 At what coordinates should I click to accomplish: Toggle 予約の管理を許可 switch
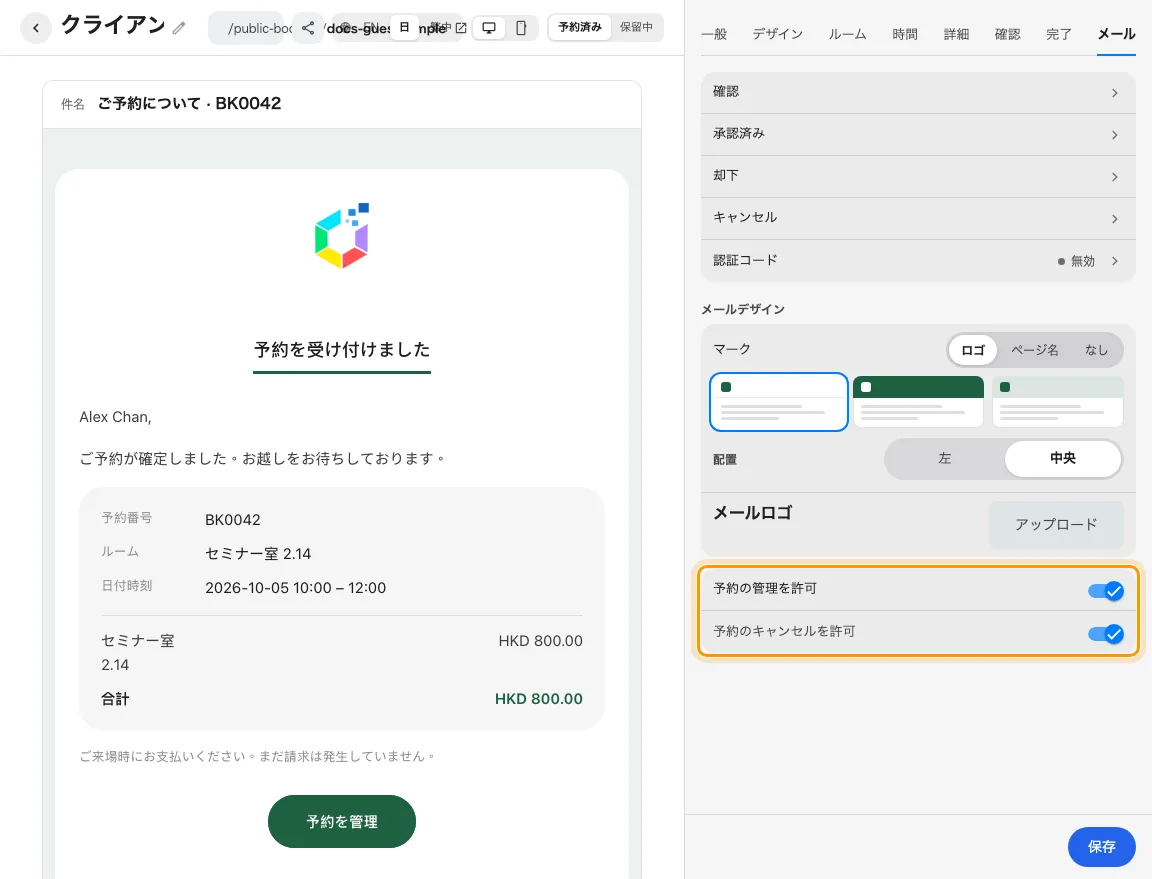click(x=1106, y=590)
